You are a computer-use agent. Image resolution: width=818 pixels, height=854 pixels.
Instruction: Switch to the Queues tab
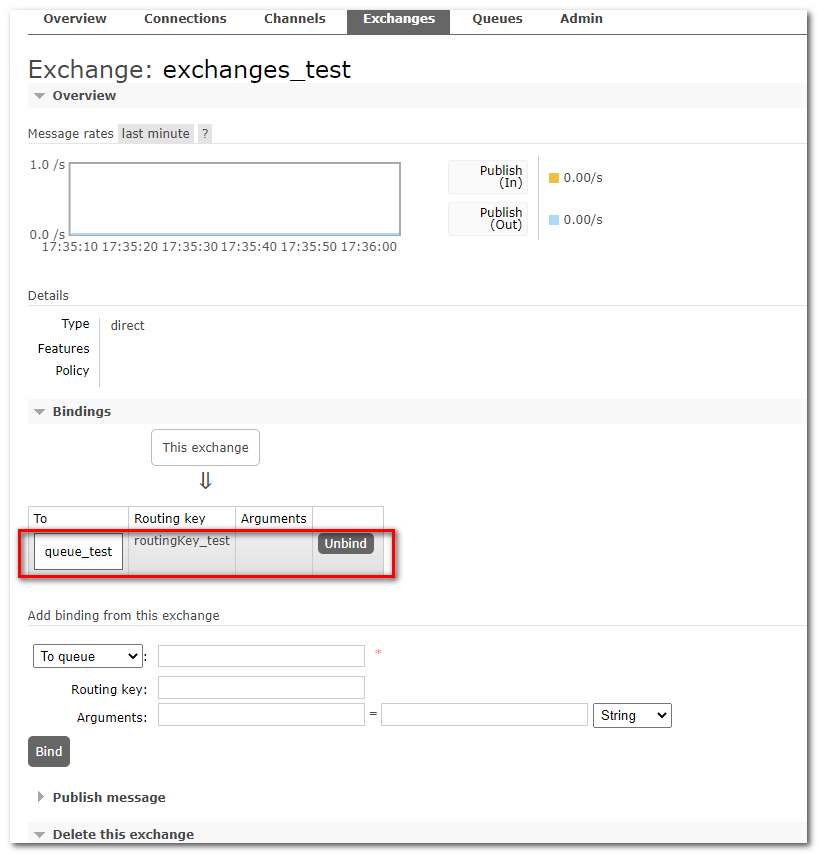497,18
